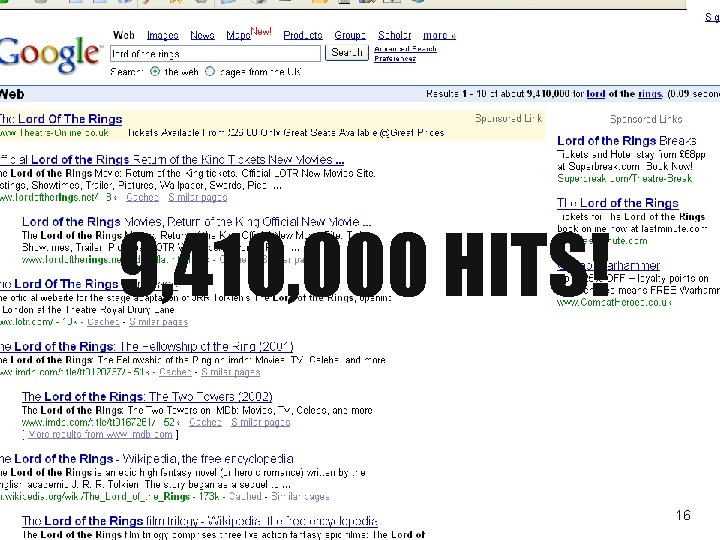Viewport: 720px width, 540px height.
Task: Open 'The Two Towers (2002)' result
Action: (x=147, y=396)
